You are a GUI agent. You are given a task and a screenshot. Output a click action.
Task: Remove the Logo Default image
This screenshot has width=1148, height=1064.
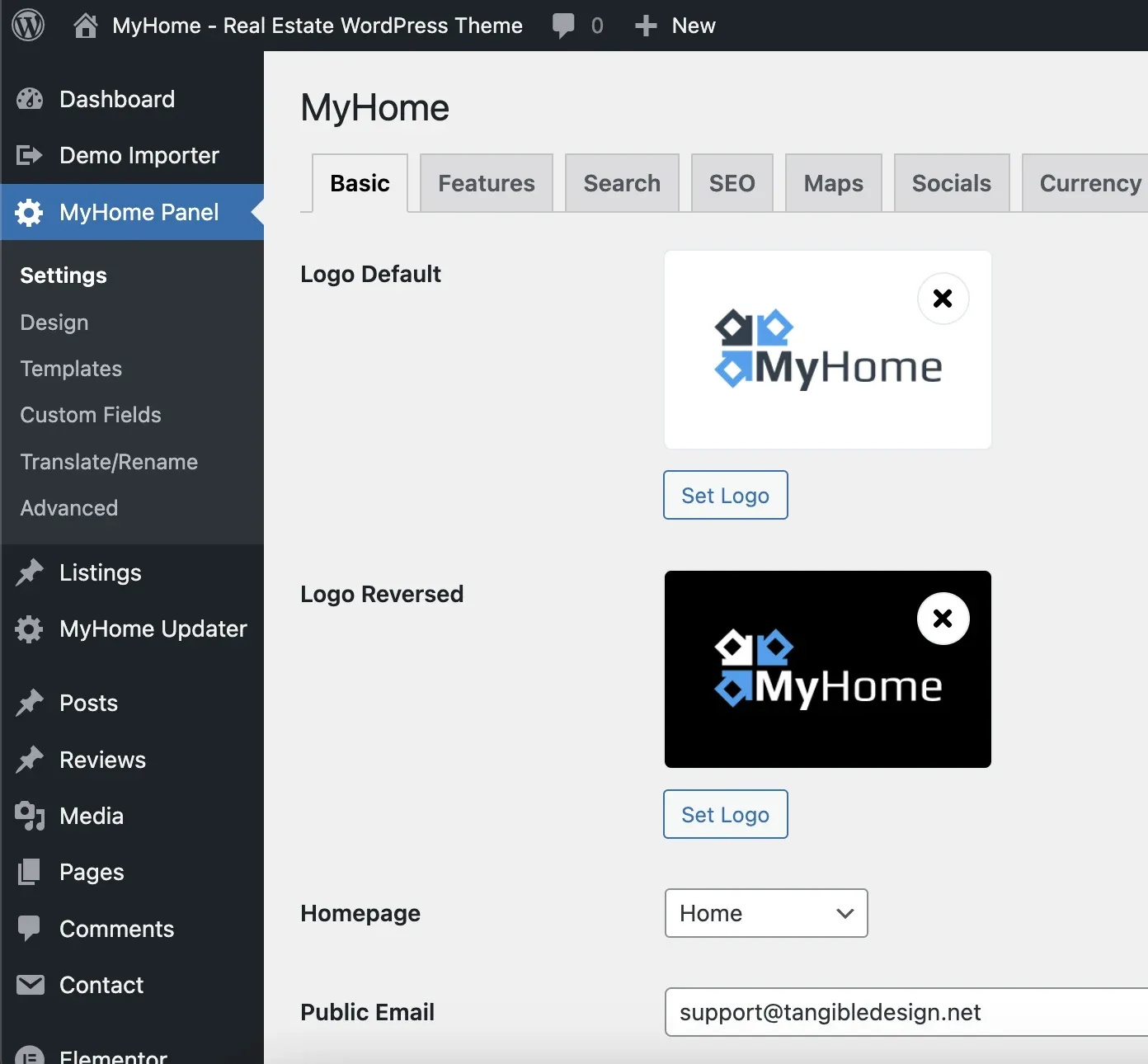point(943,299)
